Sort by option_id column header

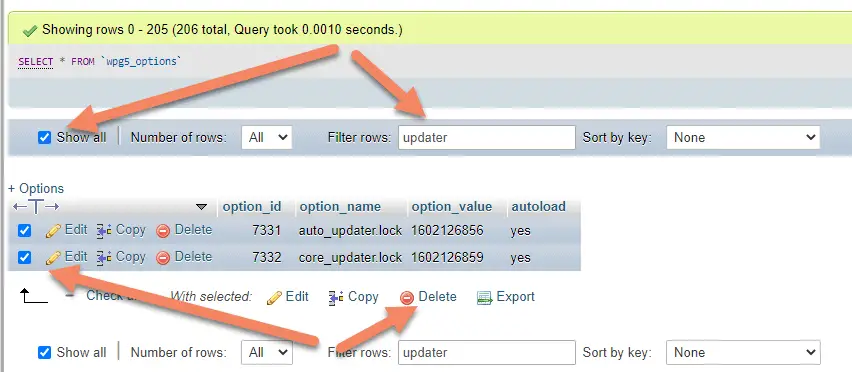point(252,207)
